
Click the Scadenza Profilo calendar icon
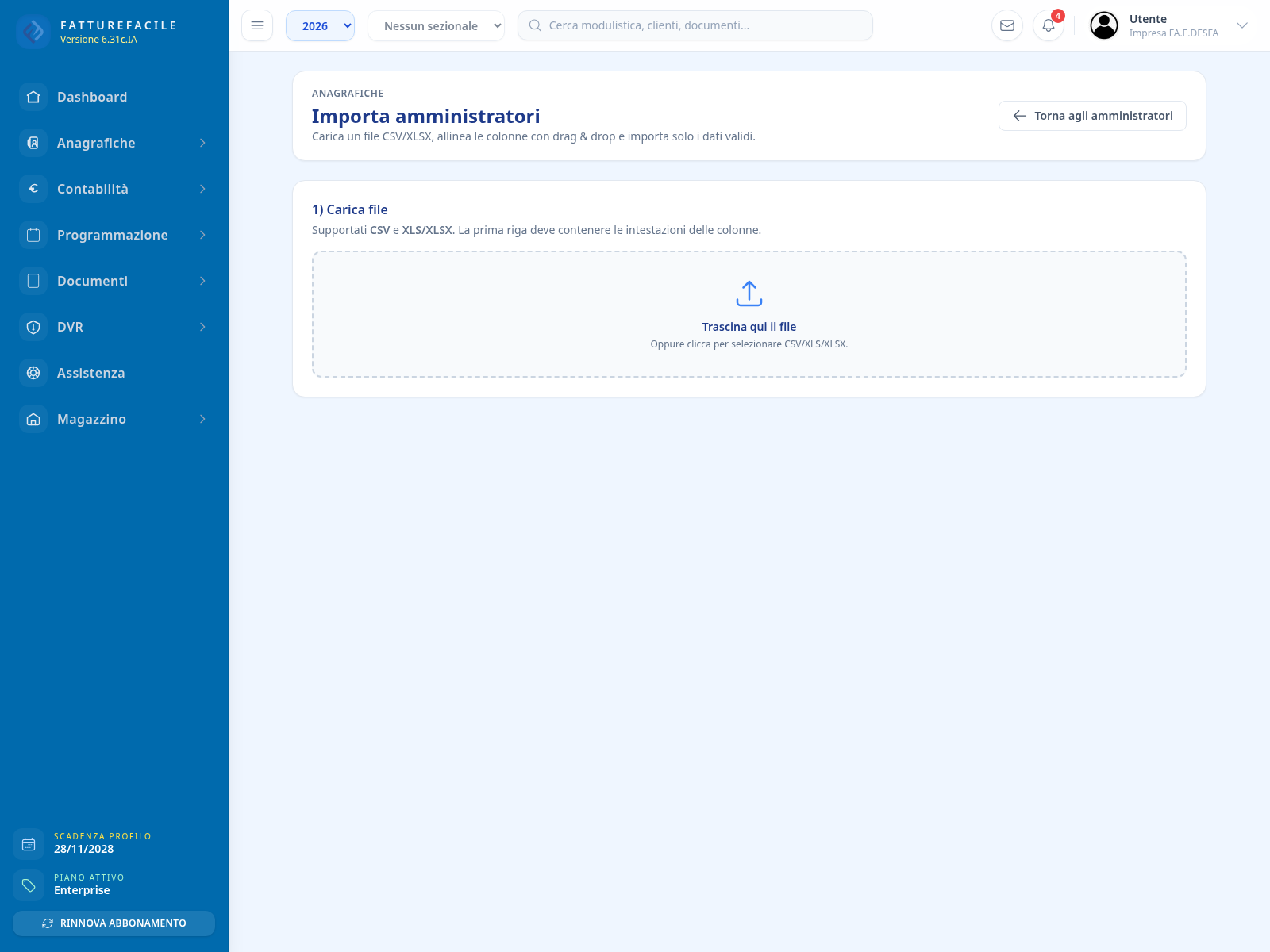29,844
